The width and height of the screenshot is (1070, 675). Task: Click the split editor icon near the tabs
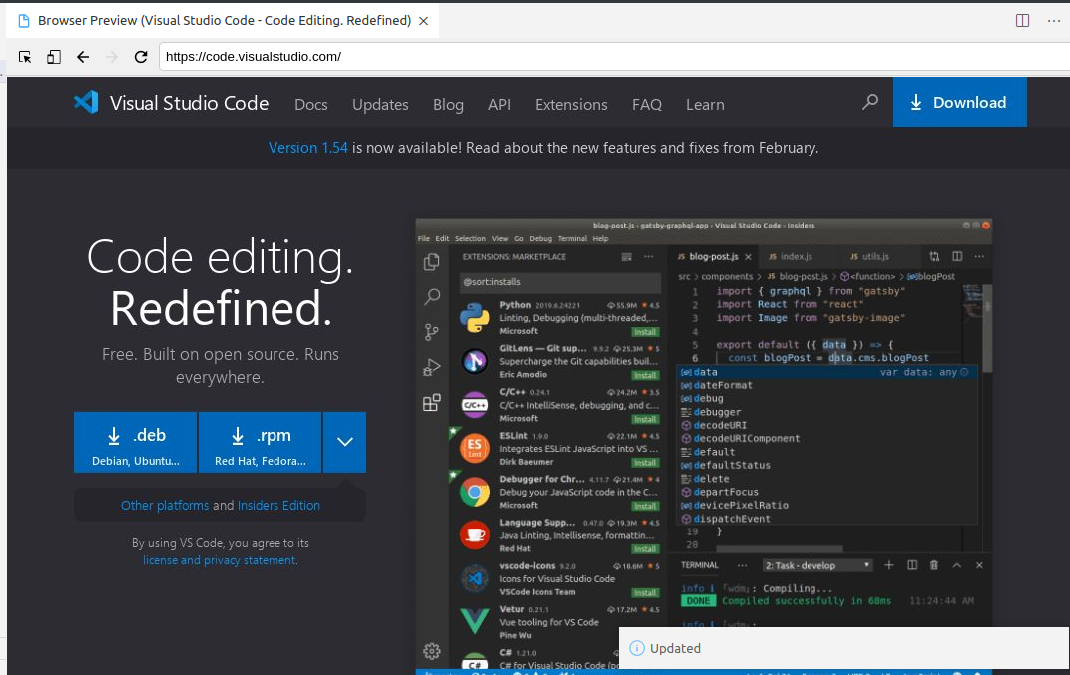(x=957, y=256)
